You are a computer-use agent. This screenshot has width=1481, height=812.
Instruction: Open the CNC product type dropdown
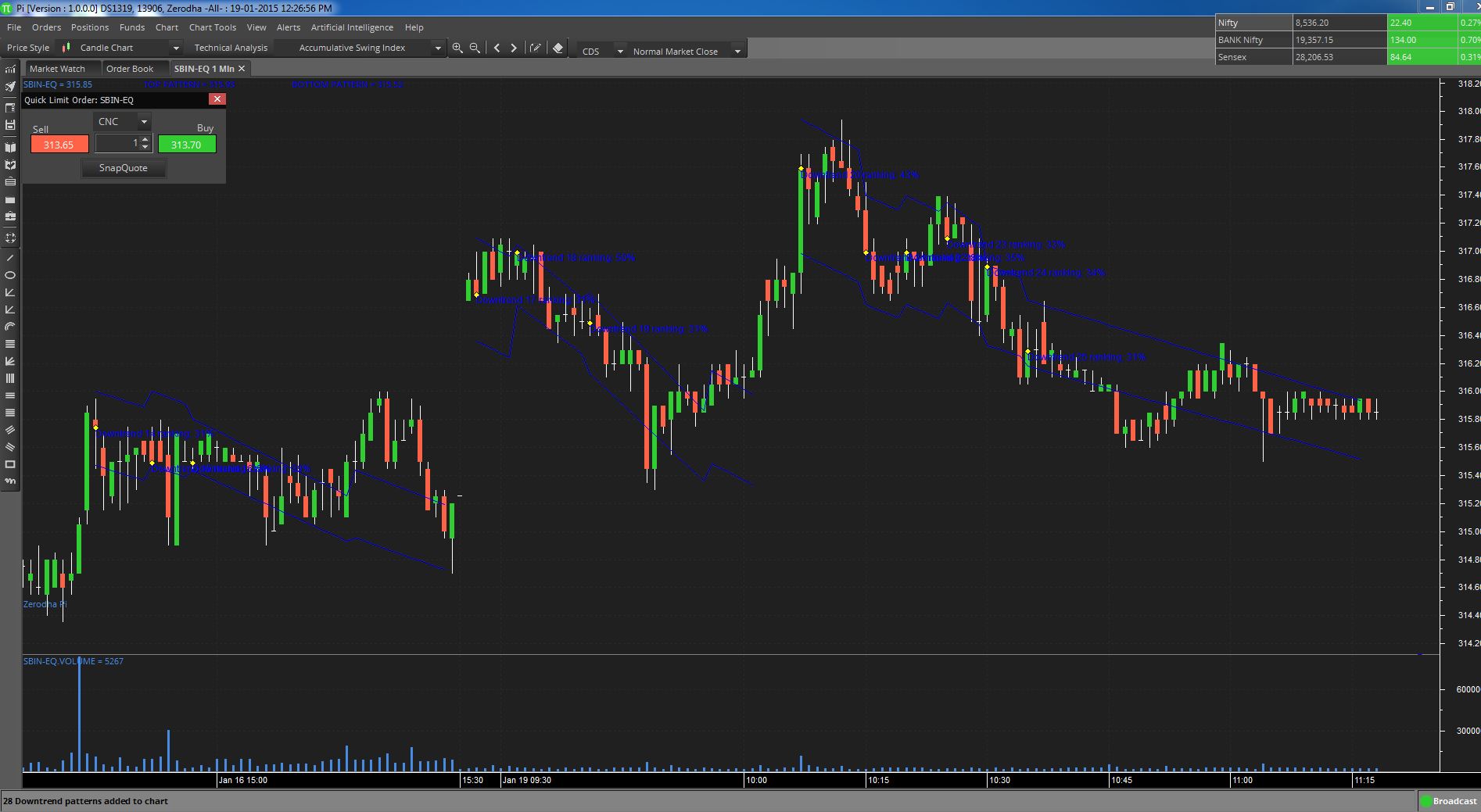coord(144,122)
